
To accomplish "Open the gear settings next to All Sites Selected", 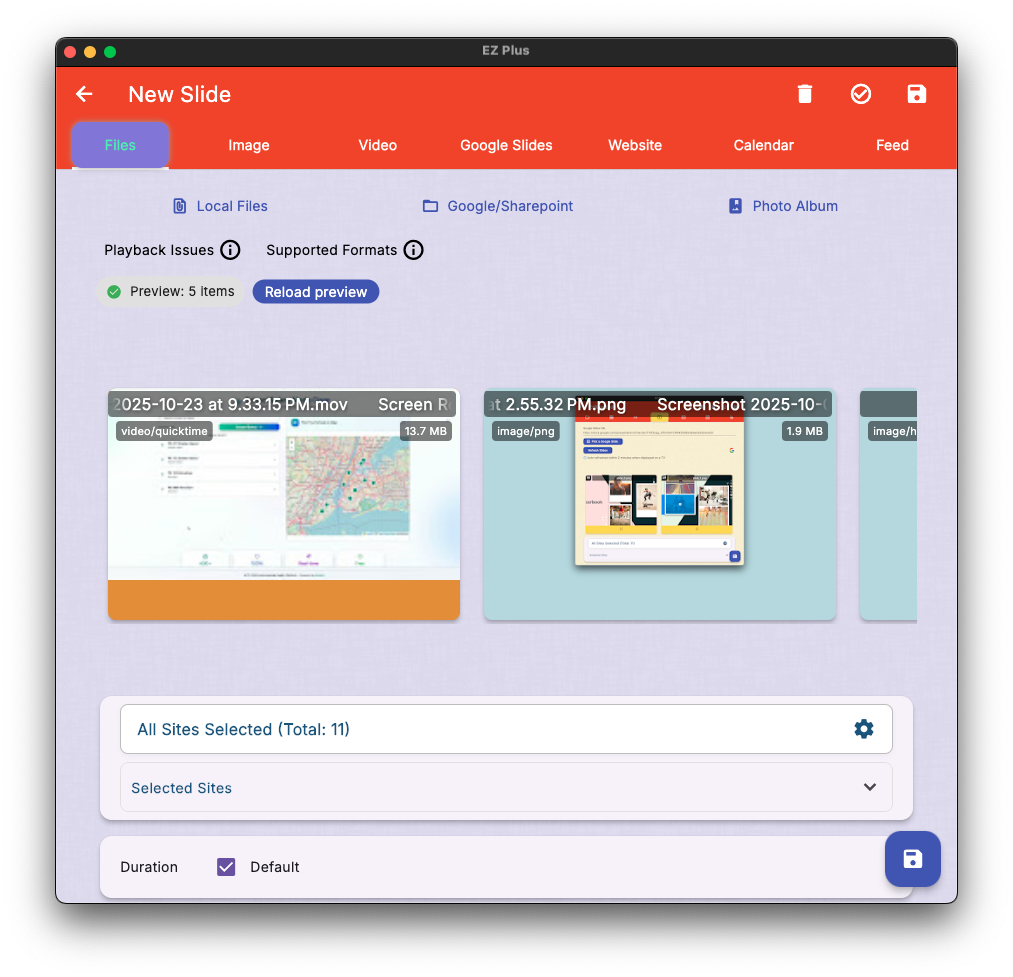I will pyautogui.click(x=864, y=728).
